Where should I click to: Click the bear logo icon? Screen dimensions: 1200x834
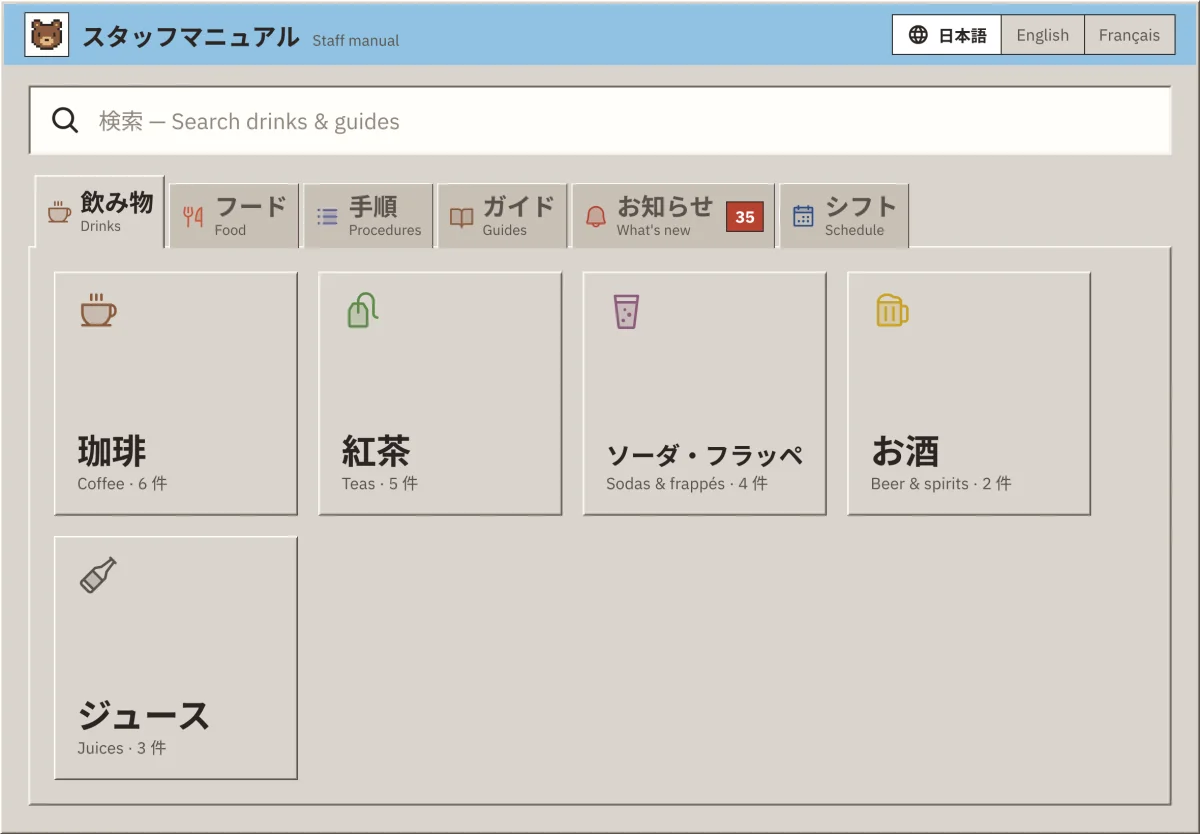47,35
